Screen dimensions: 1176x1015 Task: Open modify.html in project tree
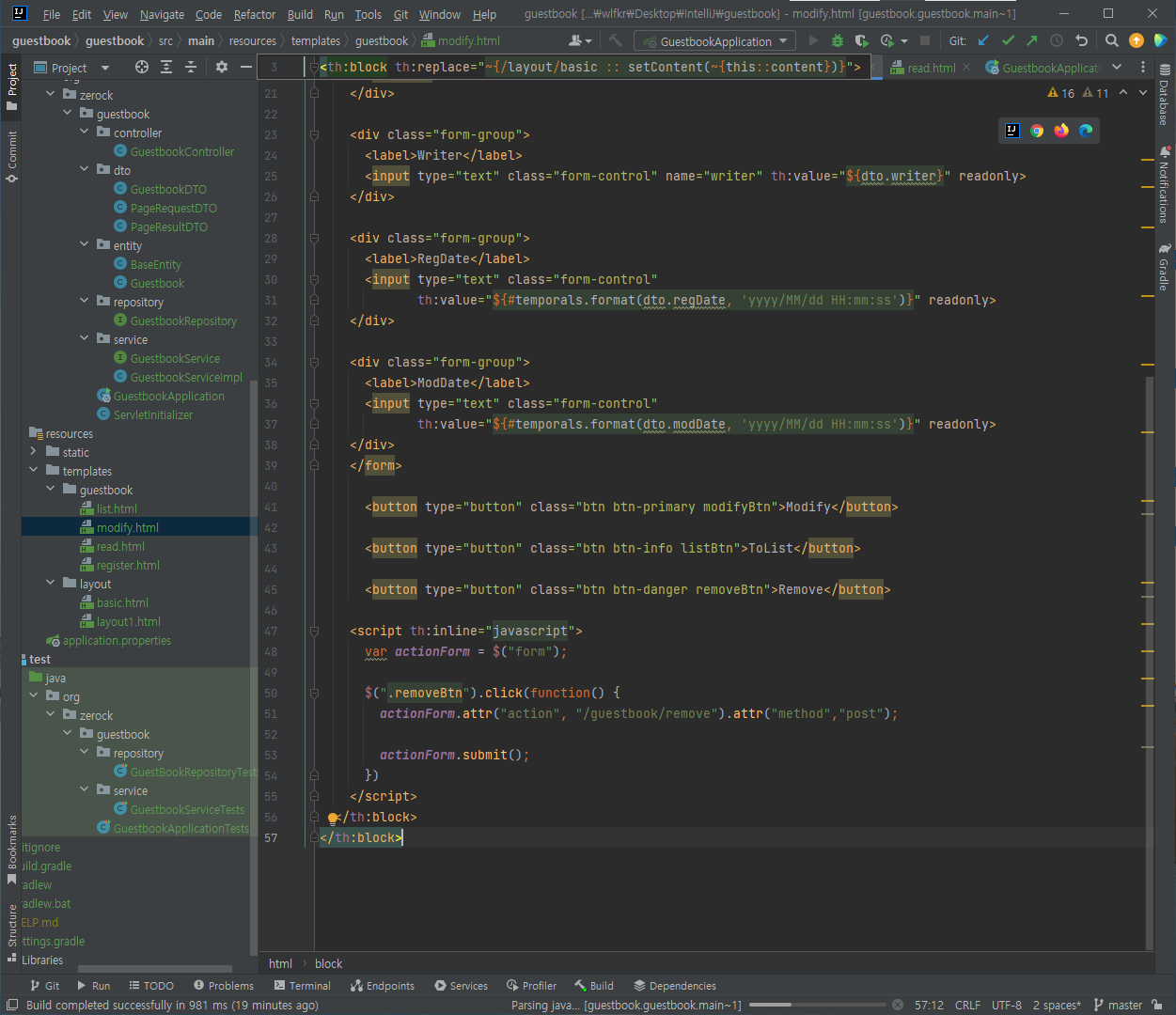pyautogui.click(x=127, y=527)
